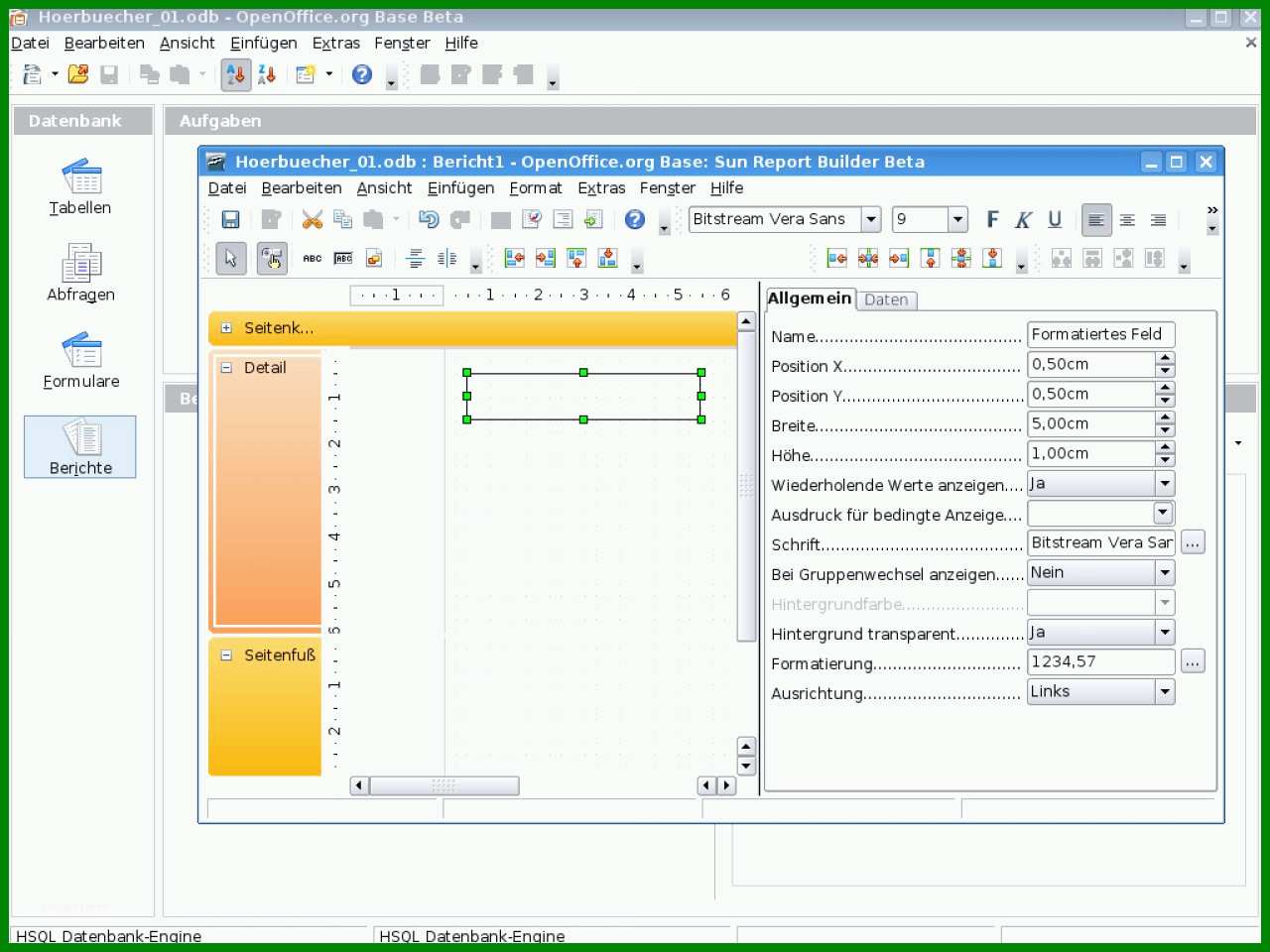Expand the Seitenkopf section
The image size is (1270, 952).
pos(226,328)
